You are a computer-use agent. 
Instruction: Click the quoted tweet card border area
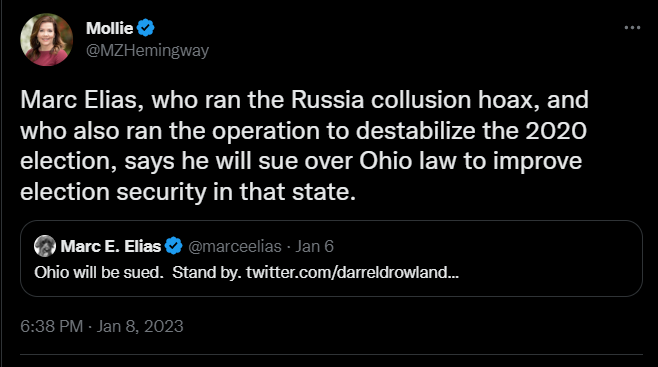331,258
